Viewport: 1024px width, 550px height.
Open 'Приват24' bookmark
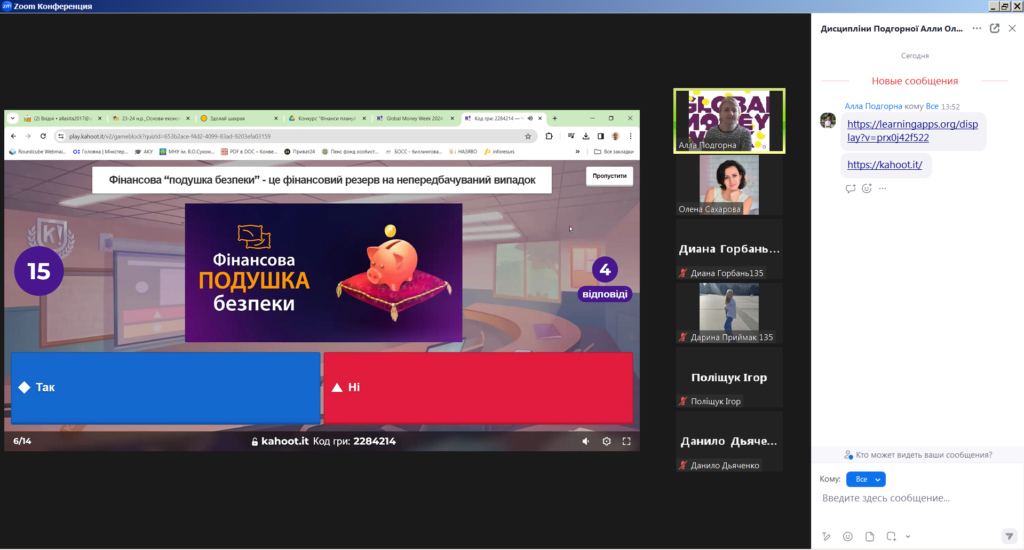point(299,152)
